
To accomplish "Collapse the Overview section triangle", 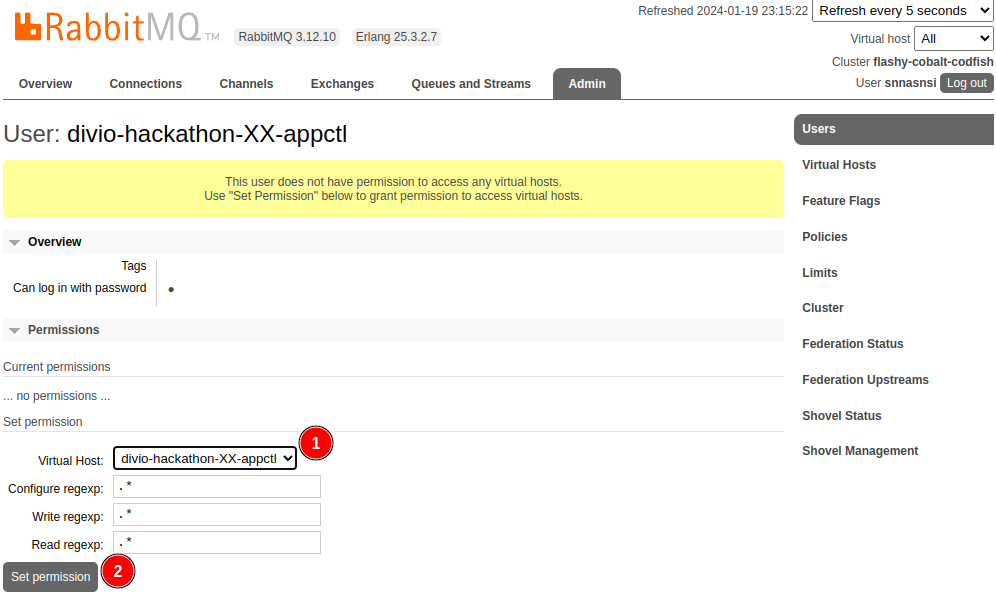I will (x=14, y=241).
